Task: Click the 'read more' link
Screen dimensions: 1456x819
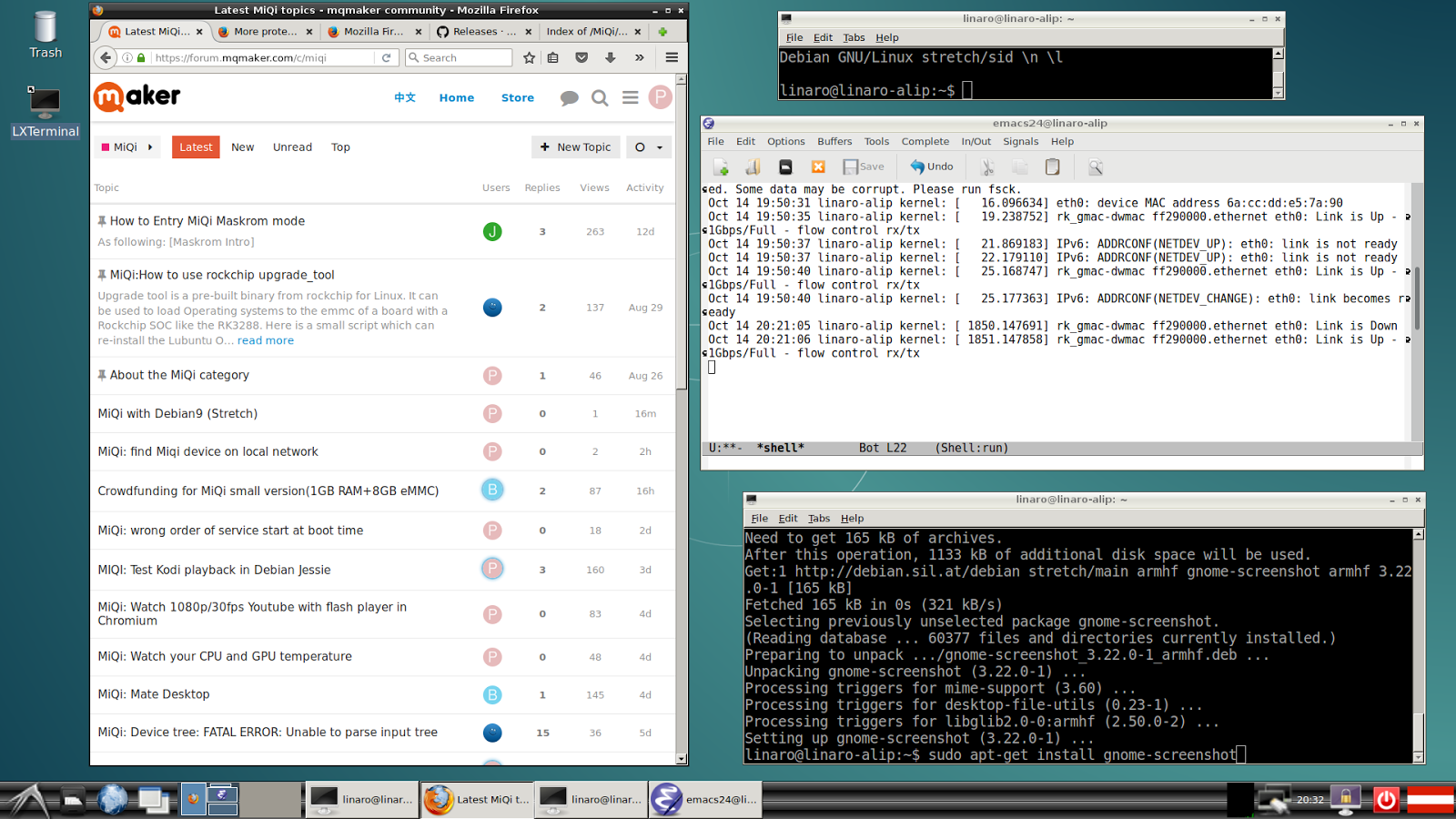Action: pos(266,340)
